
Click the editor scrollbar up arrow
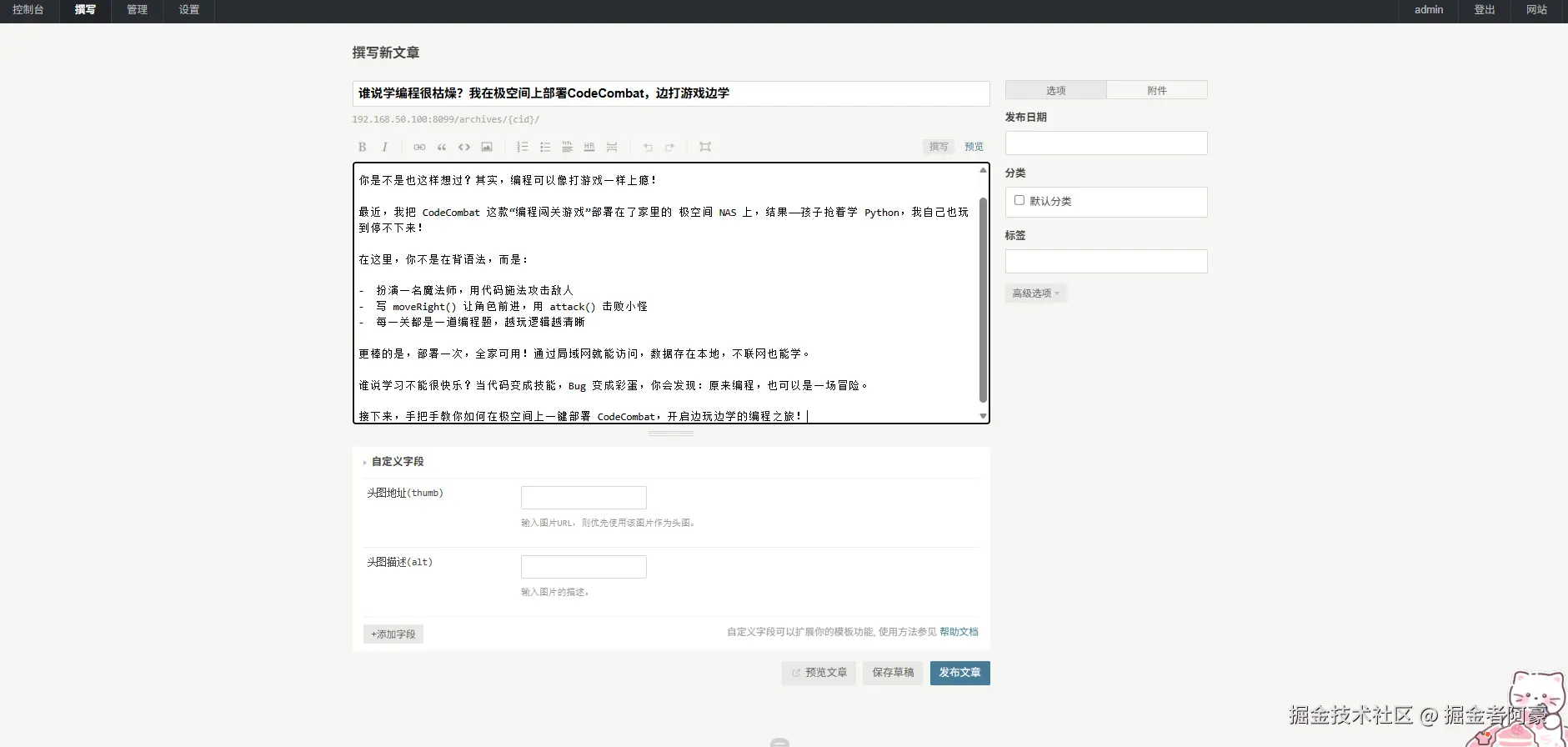pyautogui.click(x=983, y=170)
